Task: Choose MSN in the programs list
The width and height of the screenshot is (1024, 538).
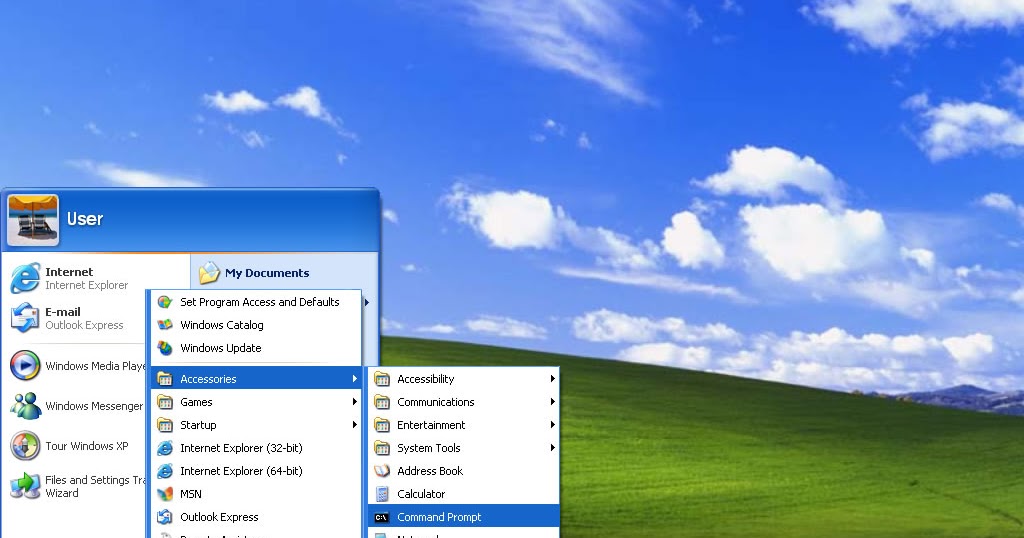Action: [256, 494]
